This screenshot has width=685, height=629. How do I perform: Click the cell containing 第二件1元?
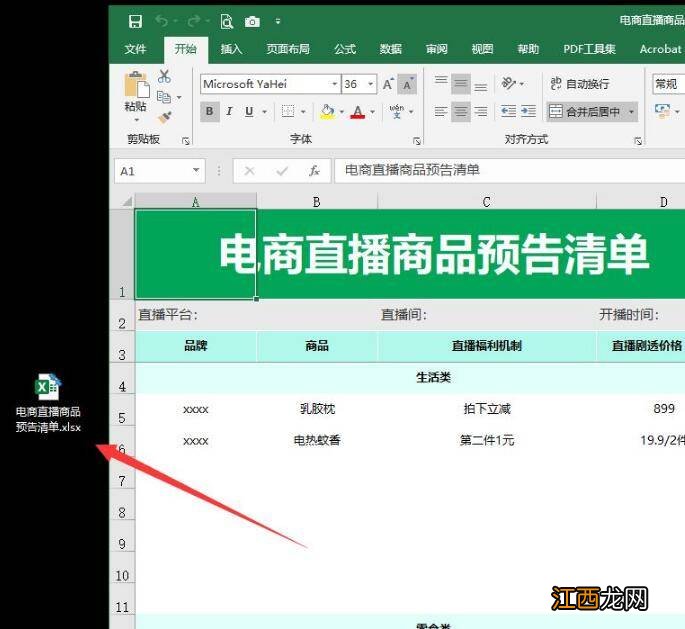487,440
